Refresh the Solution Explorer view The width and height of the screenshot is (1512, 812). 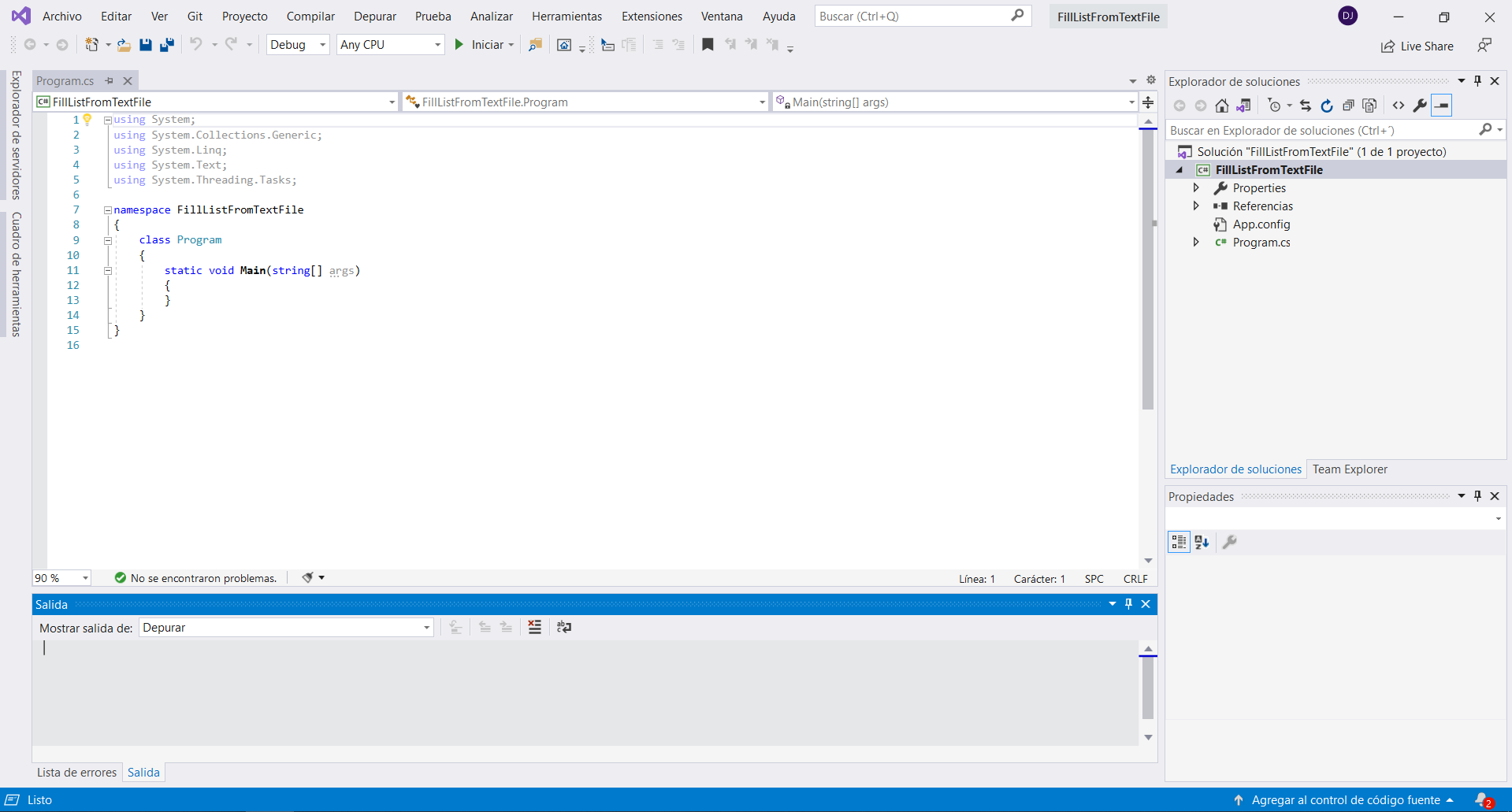(1327, 106)
